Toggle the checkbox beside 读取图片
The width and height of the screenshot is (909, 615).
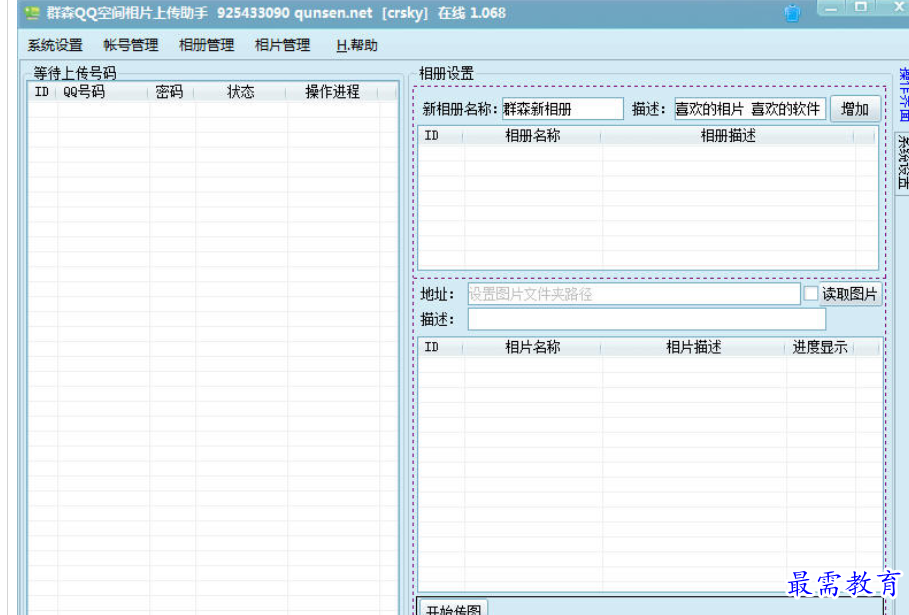pyautogui.click(x=810, y=294)
